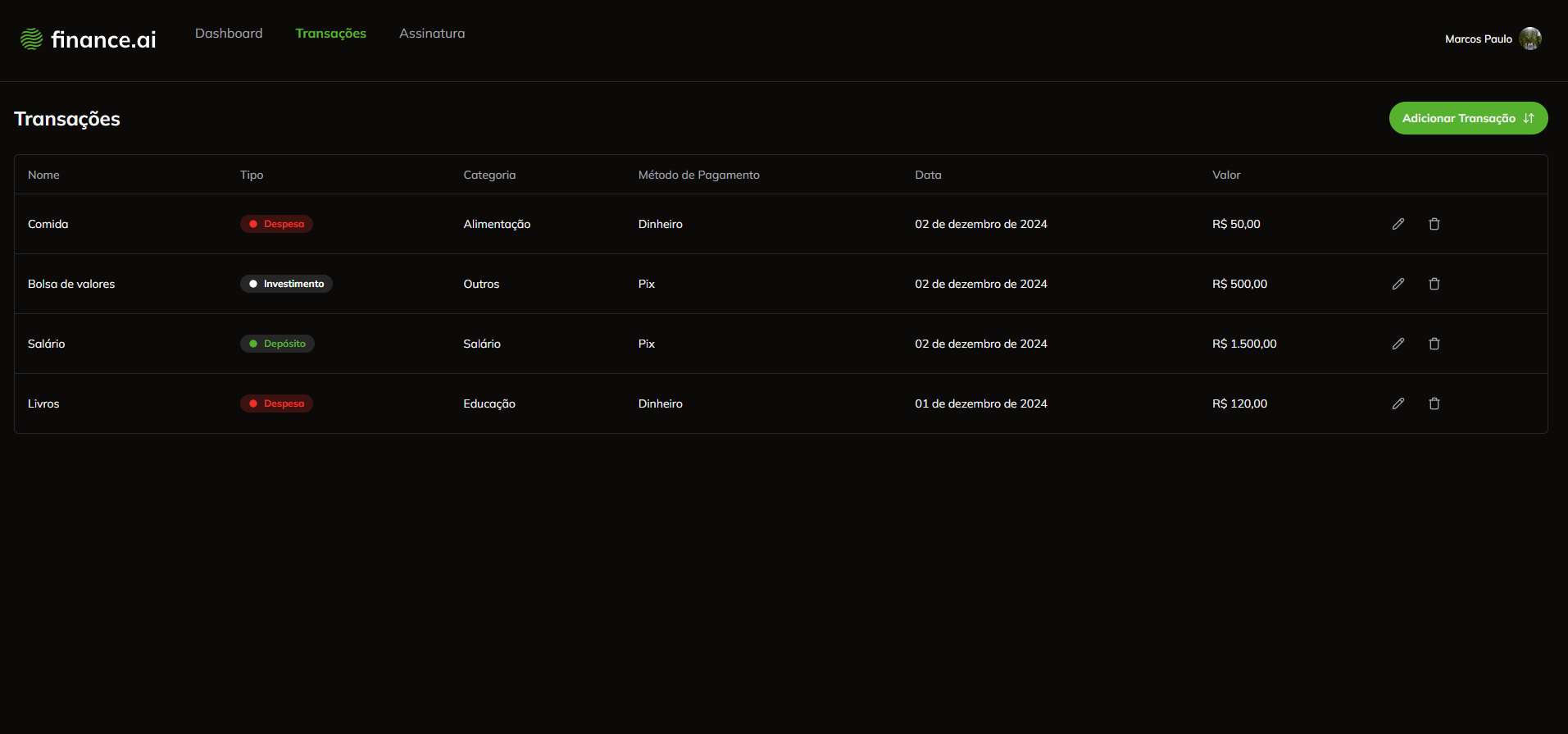Edit the Comida transaction with pencil icon
Image resolution: width=1568 pixels, height=734 pixels.
(x=1398, y=224)
